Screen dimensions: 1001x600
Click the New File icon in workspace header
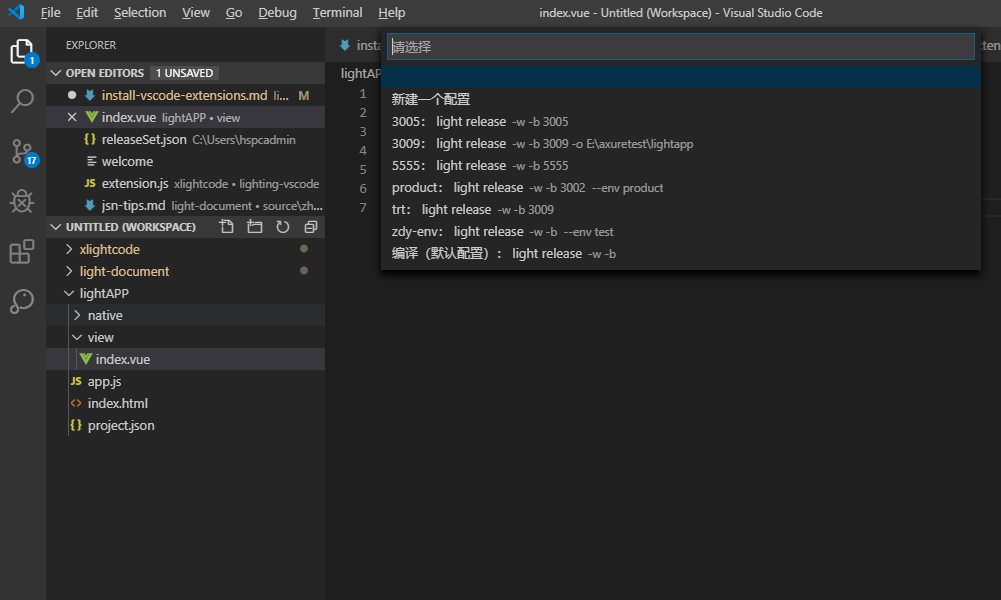[227, 227]
